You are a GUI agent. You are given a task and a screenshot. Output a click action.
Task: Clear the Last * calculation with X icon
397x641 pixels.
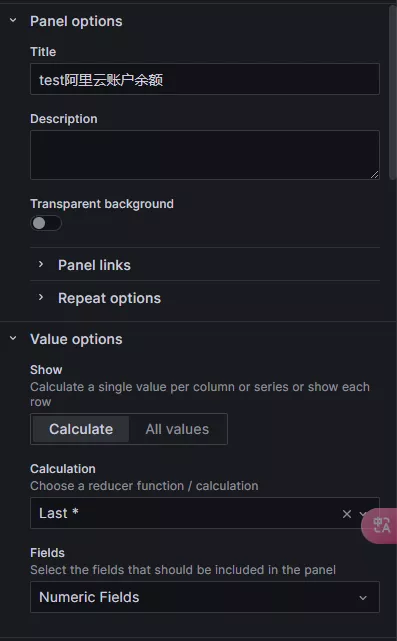(347, 513)
